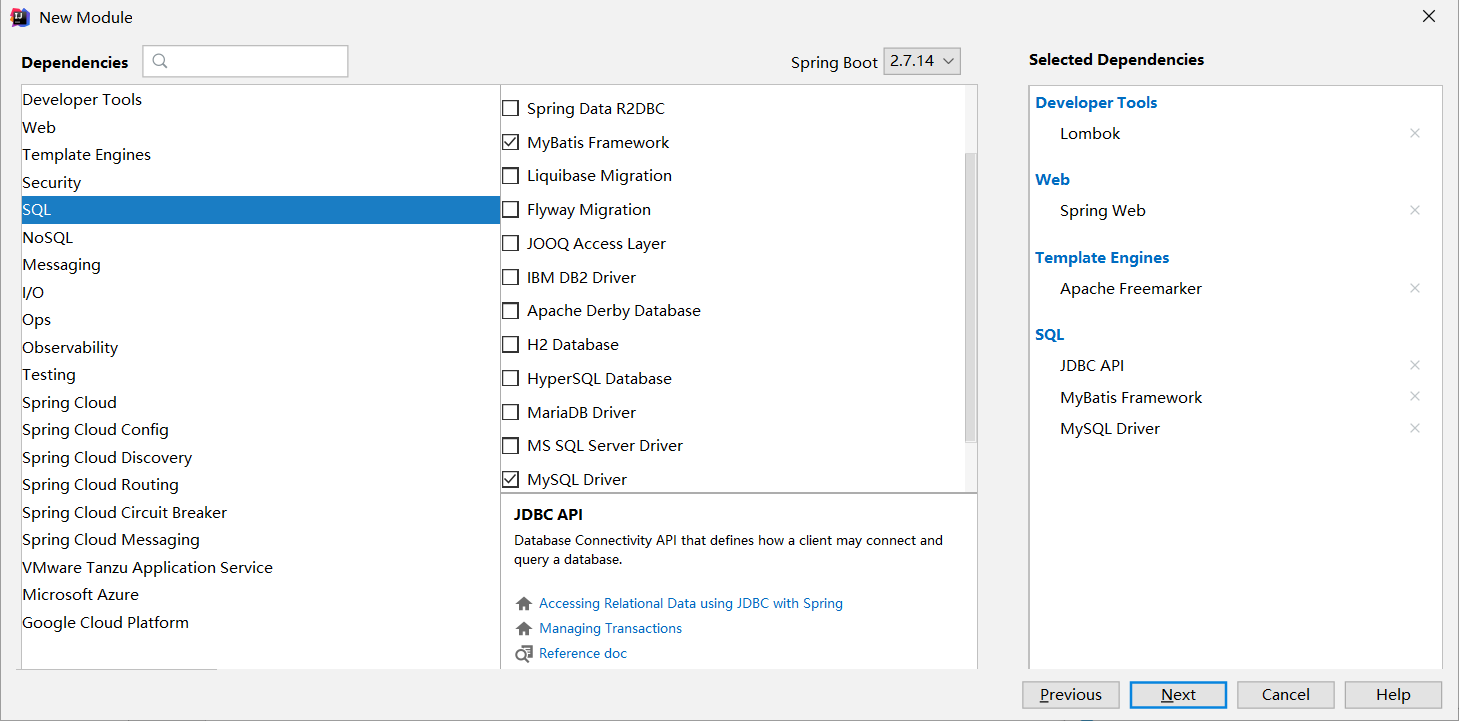This screenshot has width=1459, height=721.
Task: Select Spring Cloud category
Action: tap(260, 402)
